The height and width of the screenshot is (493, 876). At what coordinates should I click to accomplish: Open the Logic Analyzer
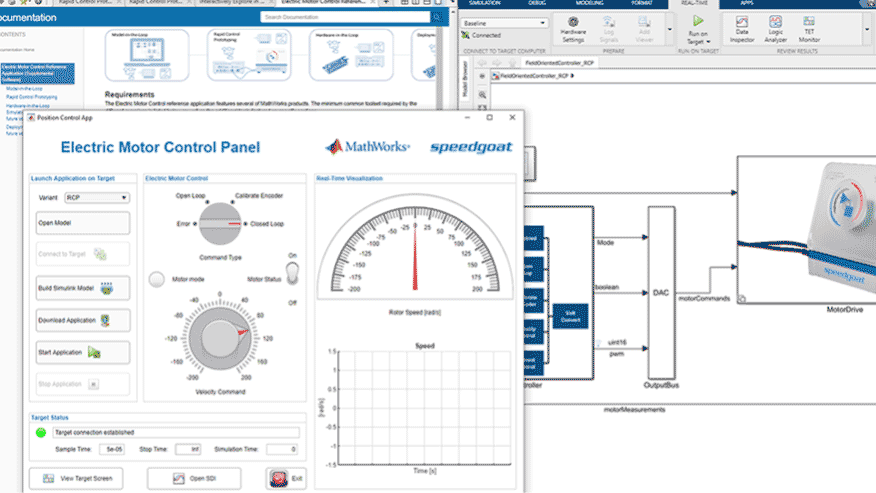pos(775,30)
